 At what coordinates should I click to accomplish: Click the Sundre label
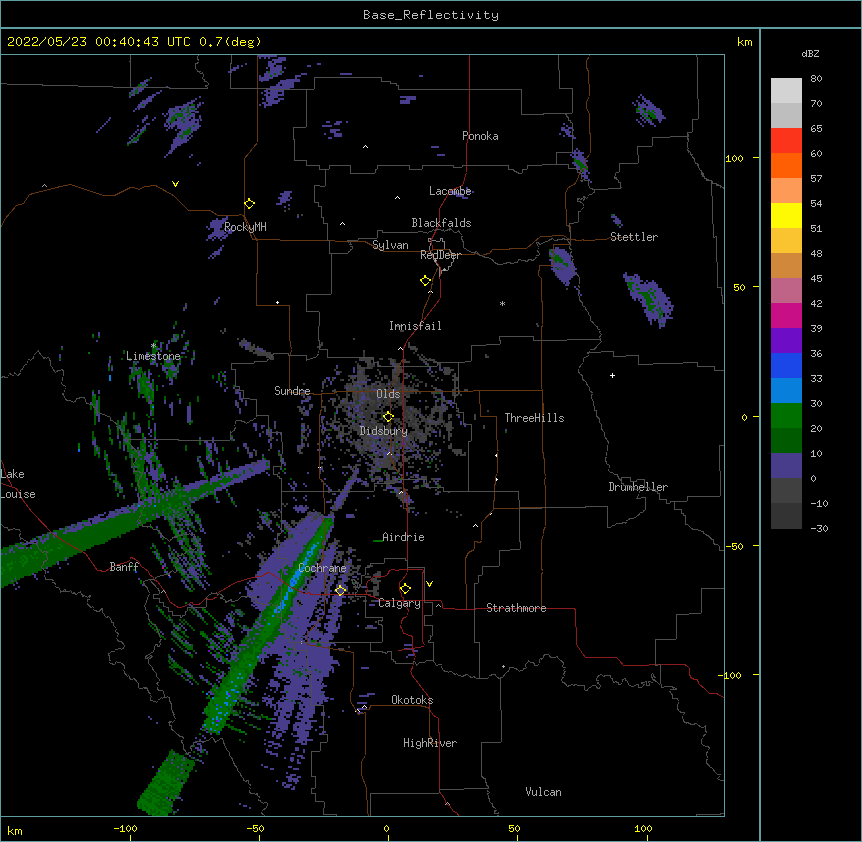tap(292, 391)
